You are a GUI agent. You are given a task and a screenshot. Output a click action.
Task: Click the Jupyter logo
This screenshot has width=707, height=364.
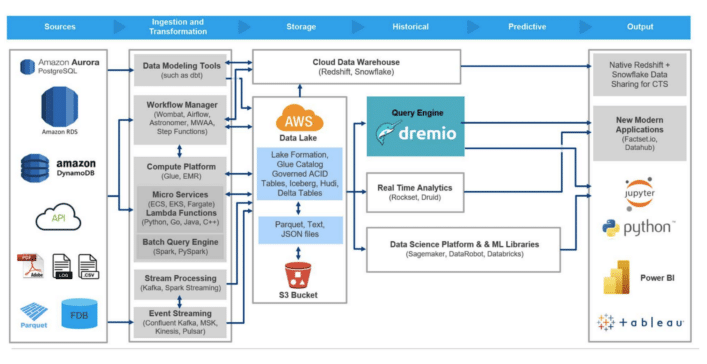[x=639, y=194]
